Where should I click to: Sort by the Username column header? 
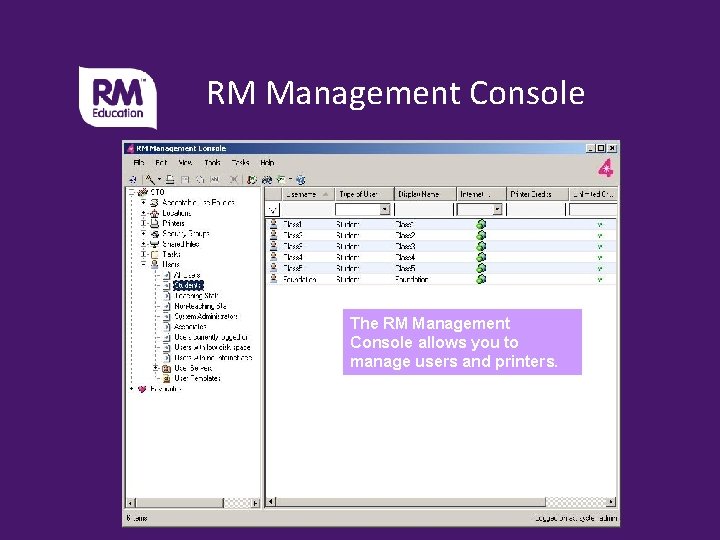pyautogui.click(x=308, y=194)
